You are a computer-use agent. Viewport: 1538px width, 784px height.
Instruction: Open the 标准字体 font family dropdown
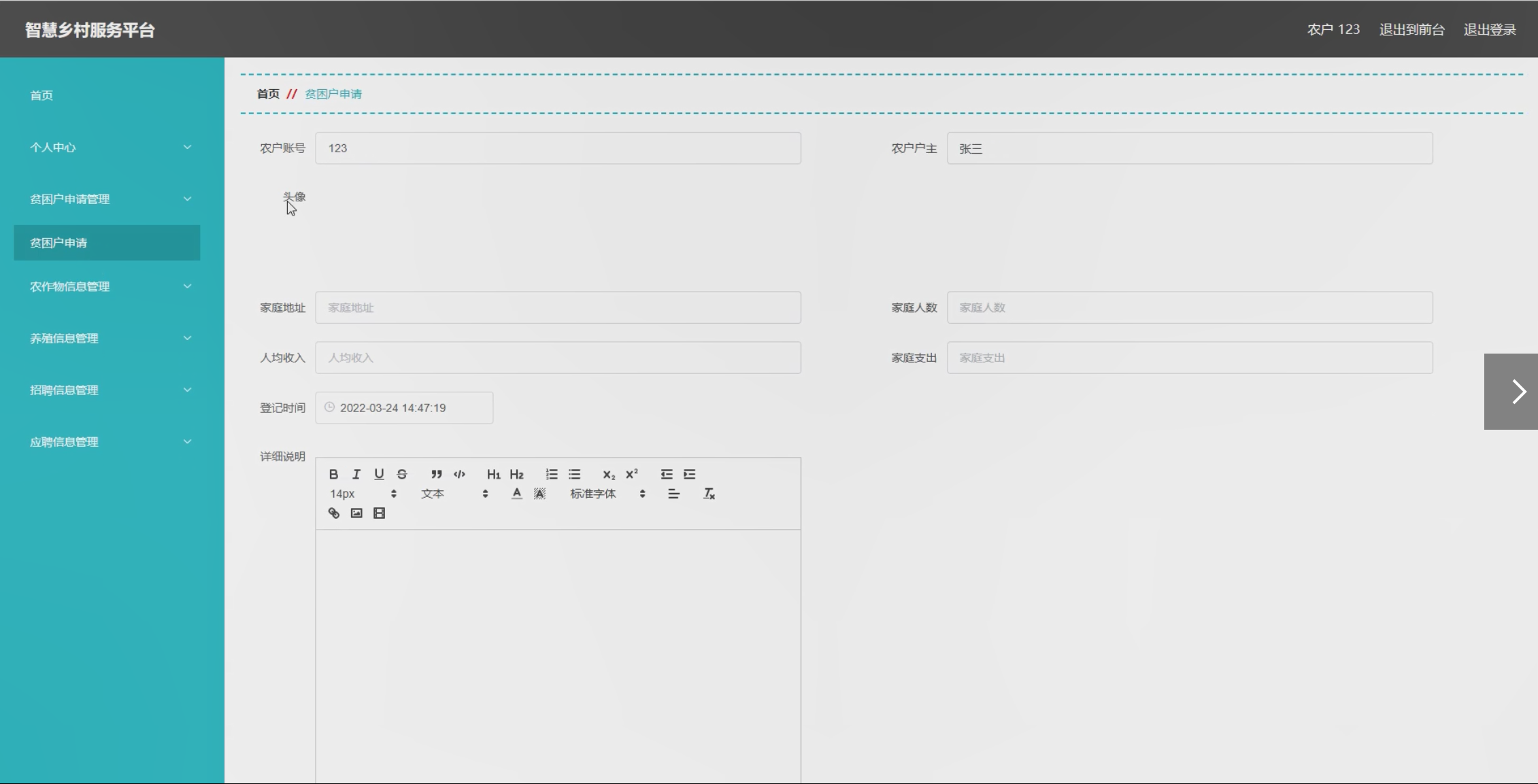pos(607,494)
